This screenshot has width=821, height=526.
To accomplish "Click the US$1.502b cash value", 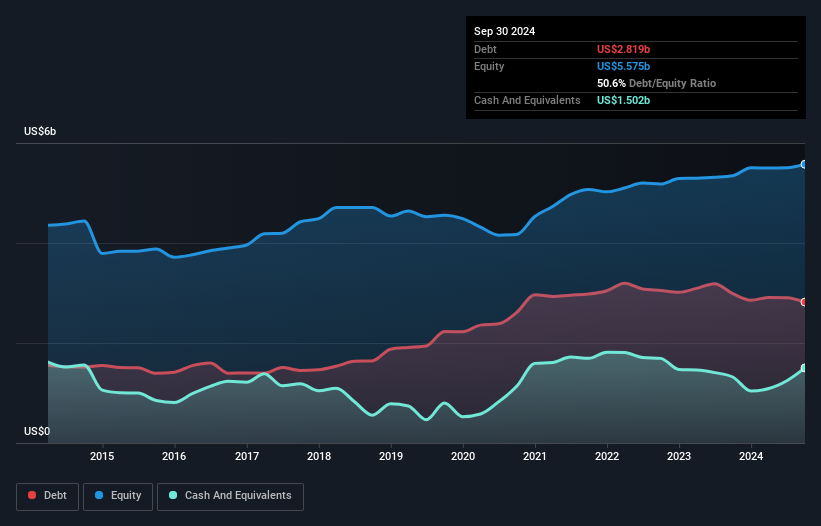I will click(x=623, y=100).
